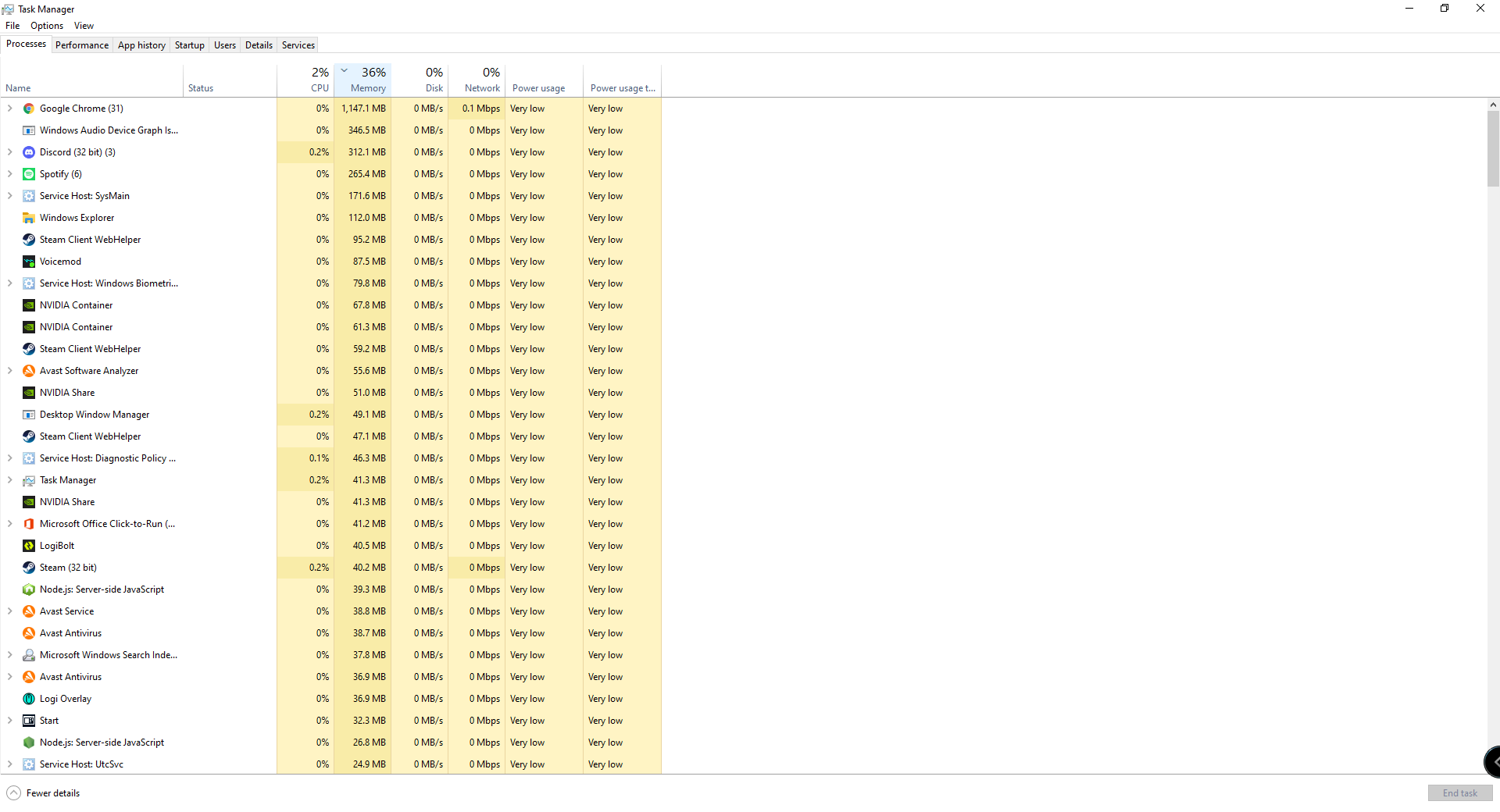The image size is (1500, 812).
Task: Click the 51.0 MB NVIDIA Share icon
Action: pyautogui.click(x=29, y=393)
